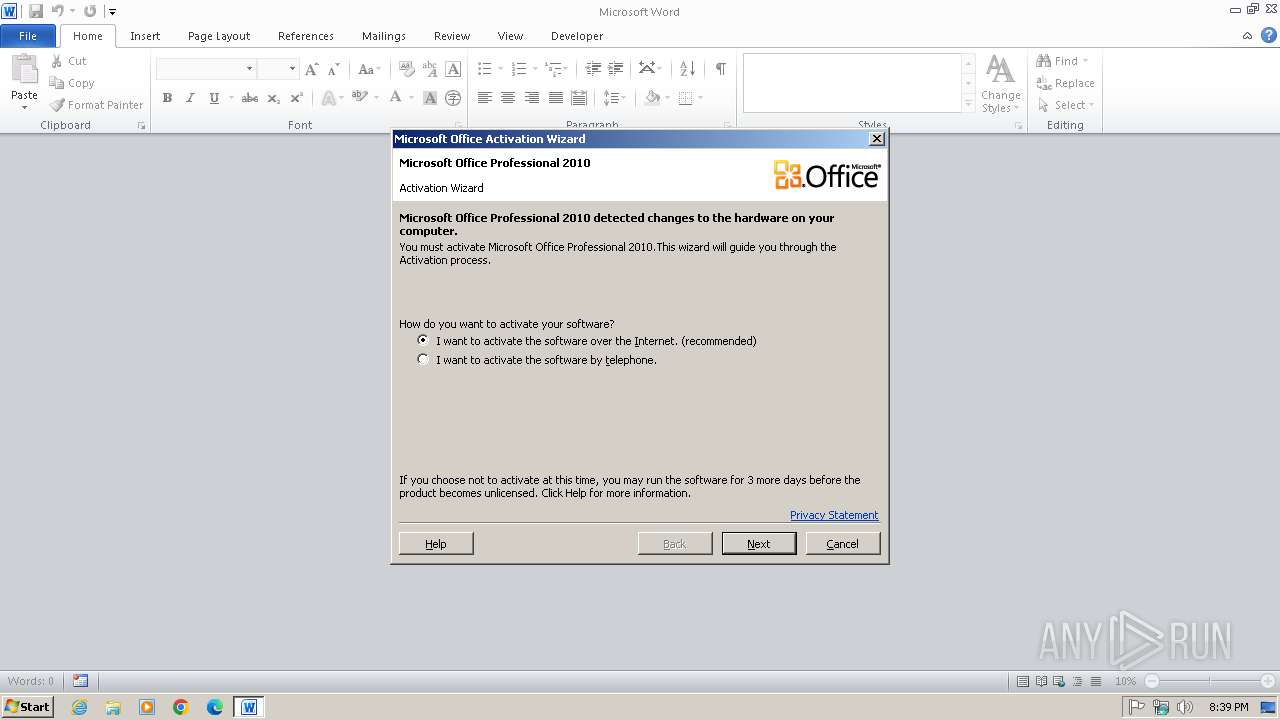
Task: Switch to the Page Layout tab
Action: click(219, 36)
